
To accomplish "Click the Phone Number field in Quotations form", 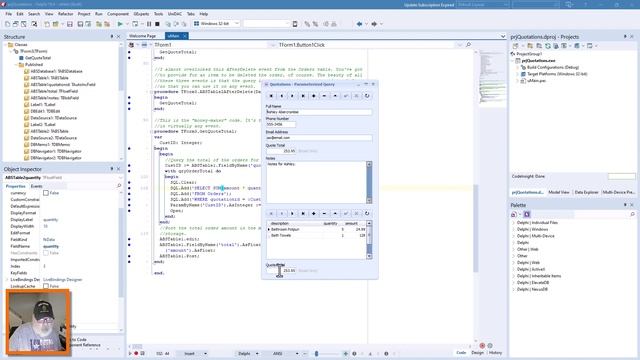I will click(281, 124).
